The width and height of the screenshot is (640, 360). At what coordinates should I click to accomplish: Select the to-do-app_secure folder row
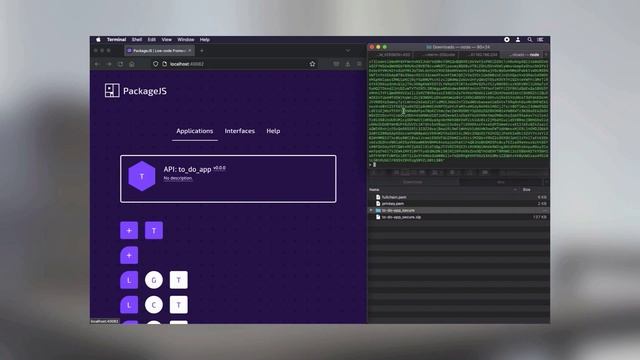pyautogui.click(x=459, y=210)
